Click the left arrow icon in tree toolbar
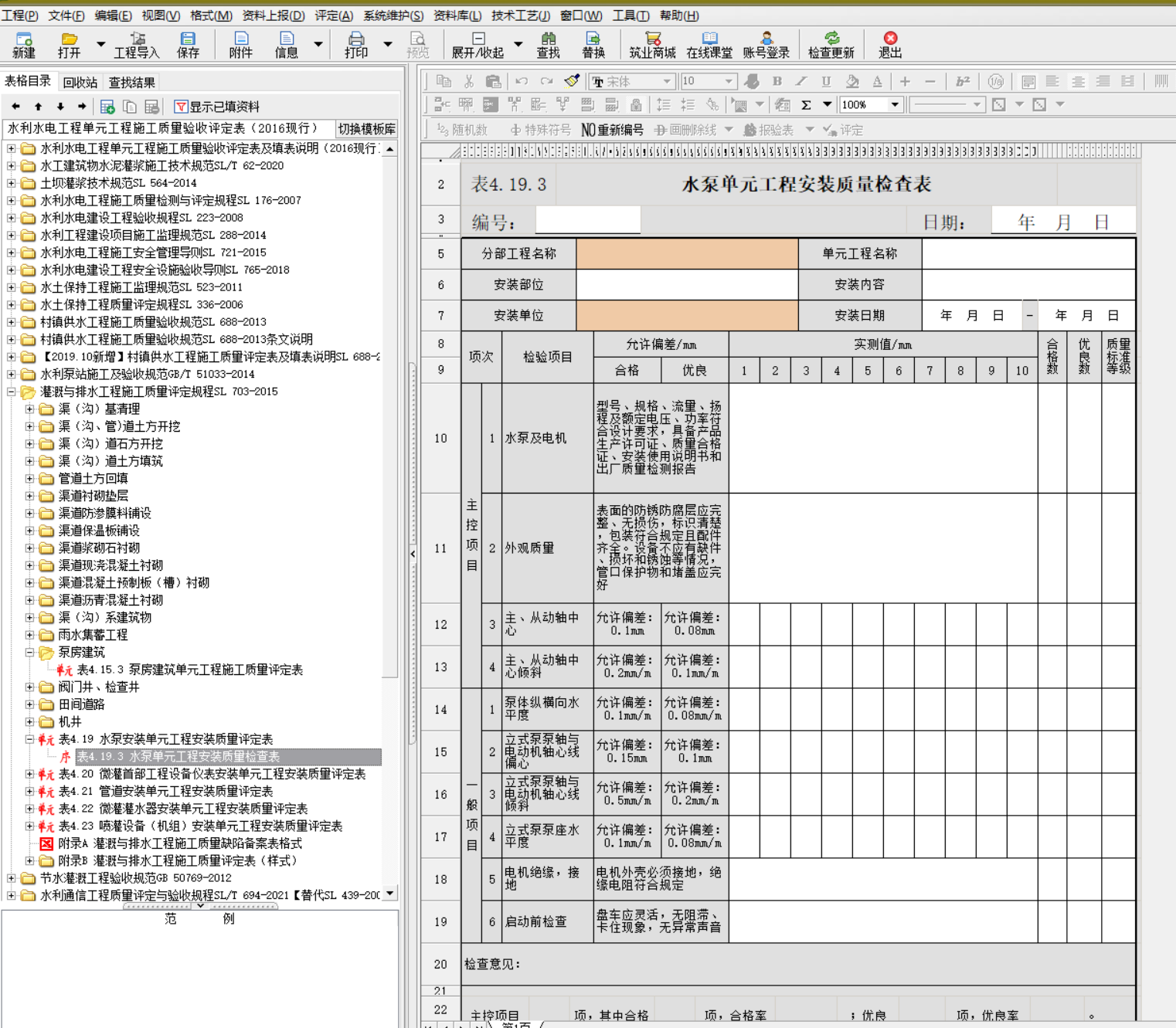This screenshot has height=1028, width=1176. click(x=15, y=107)
